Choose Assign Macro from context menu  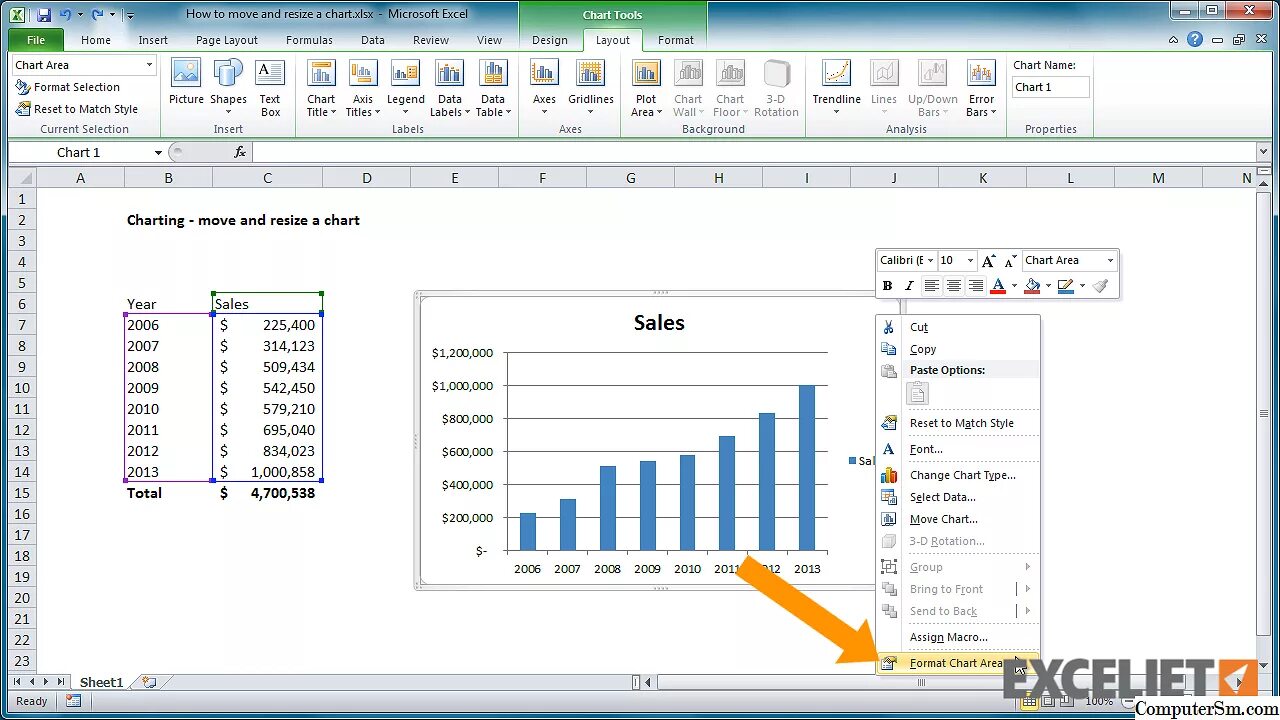pos(949,637)
